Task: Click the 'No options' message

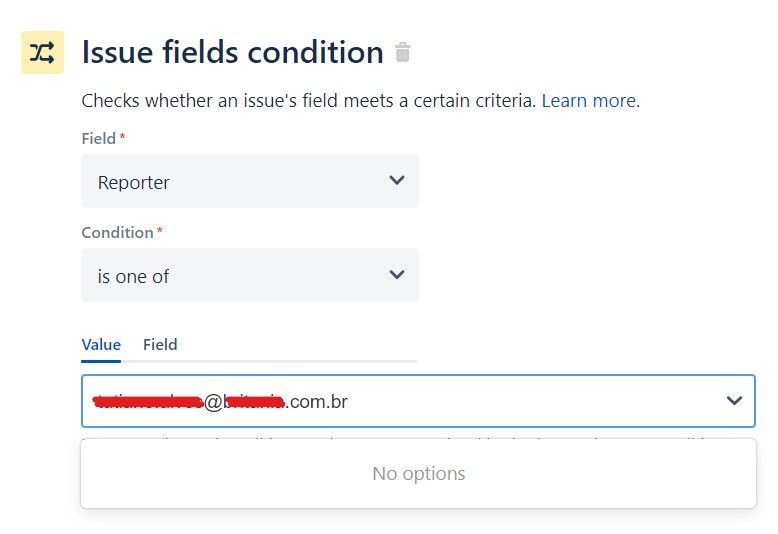Action: point(419,473)
